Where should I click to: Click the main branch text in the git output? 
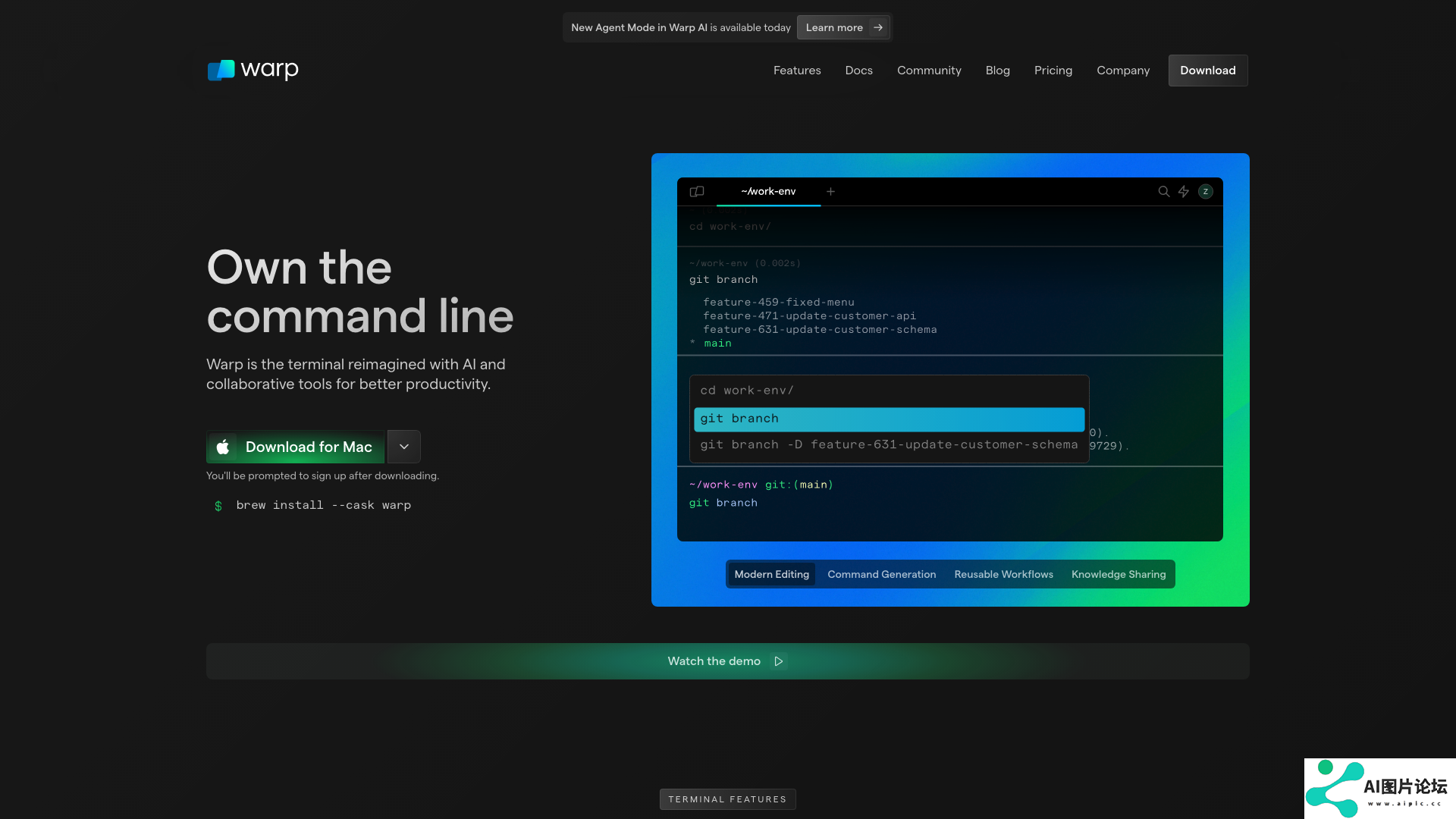(x=718, y=344)
